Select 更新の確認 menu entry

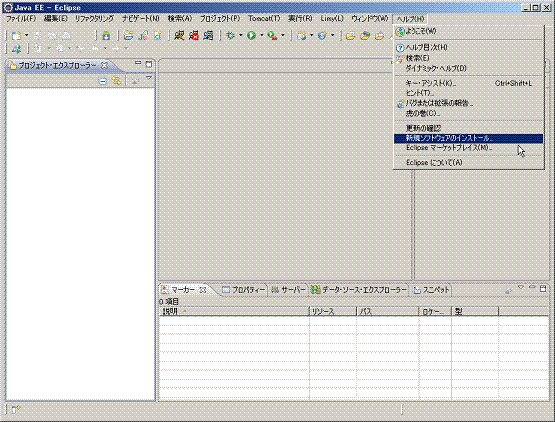(x=469, y=128)
